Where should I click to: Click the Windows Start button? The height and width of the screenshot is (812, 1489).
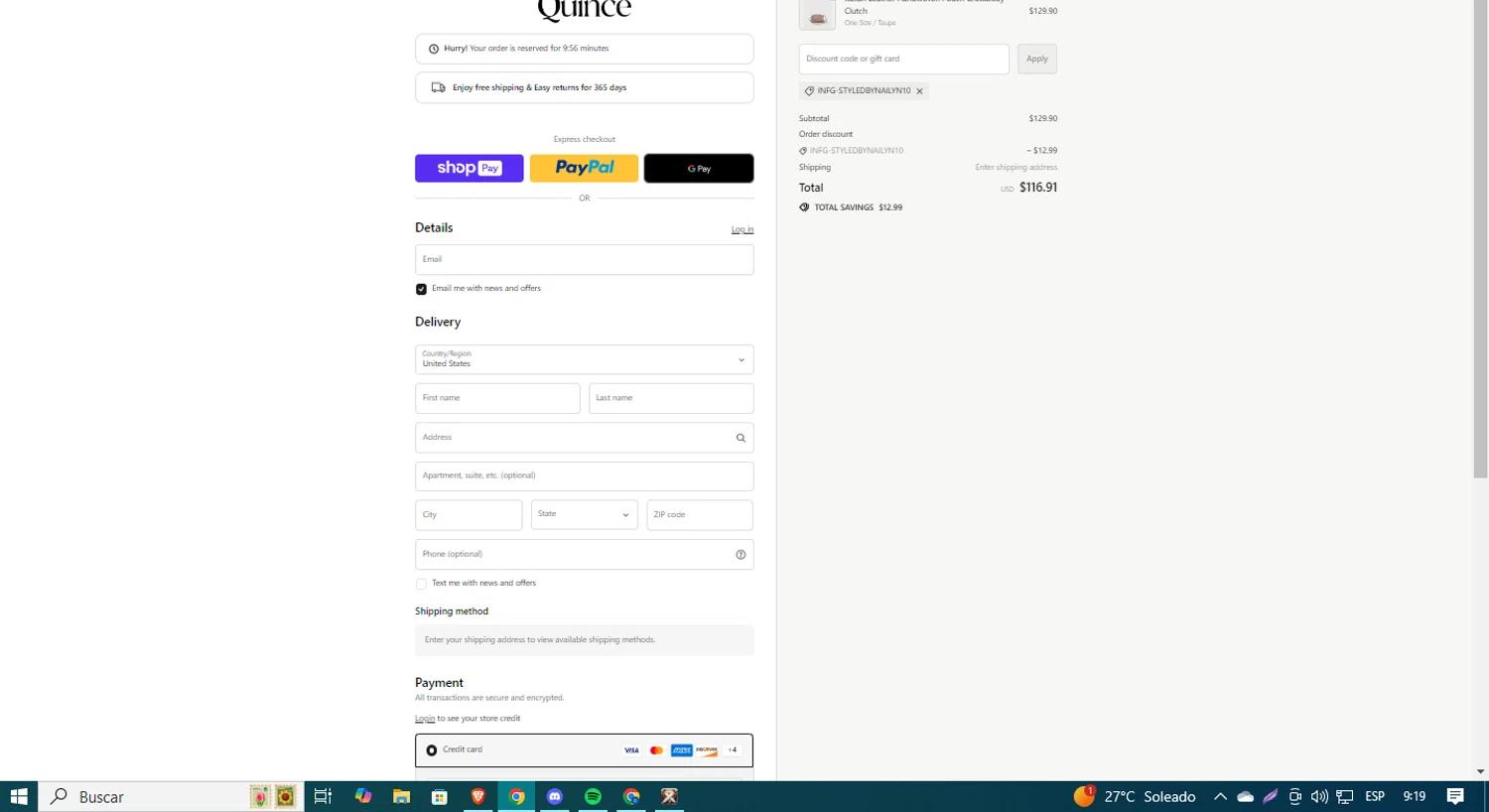(x=19, y=796)
